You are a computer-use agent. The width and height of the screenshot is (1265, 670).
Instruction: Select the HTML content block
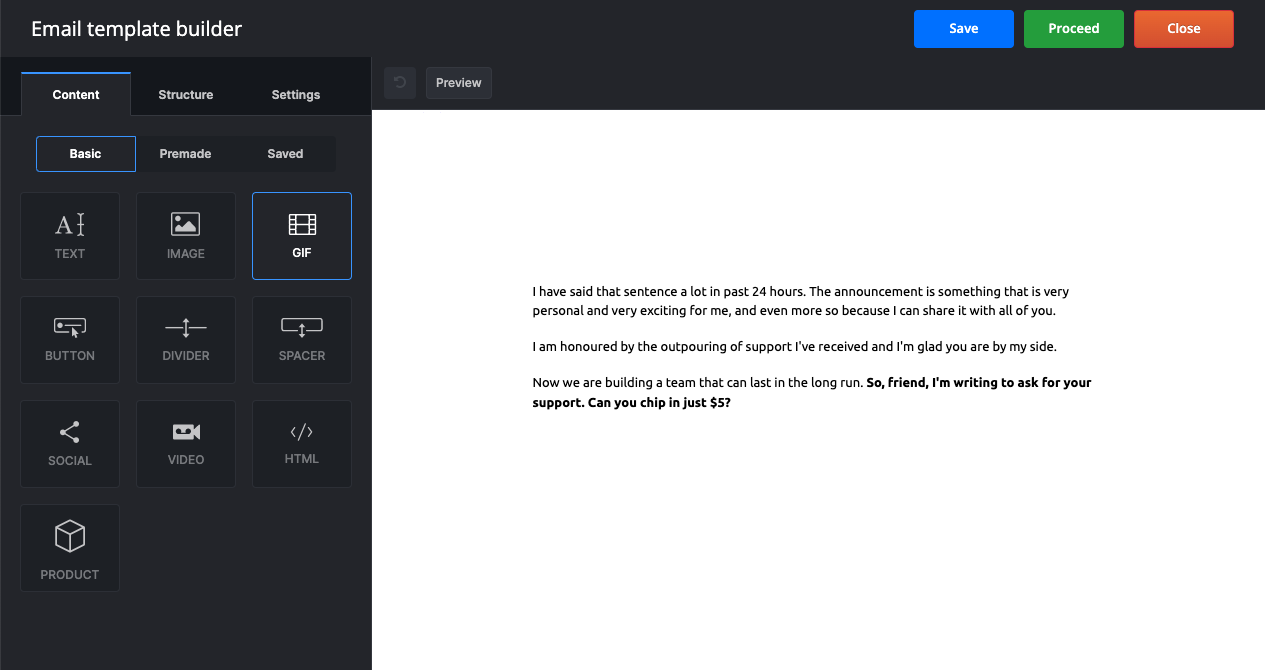pos(302,444)
